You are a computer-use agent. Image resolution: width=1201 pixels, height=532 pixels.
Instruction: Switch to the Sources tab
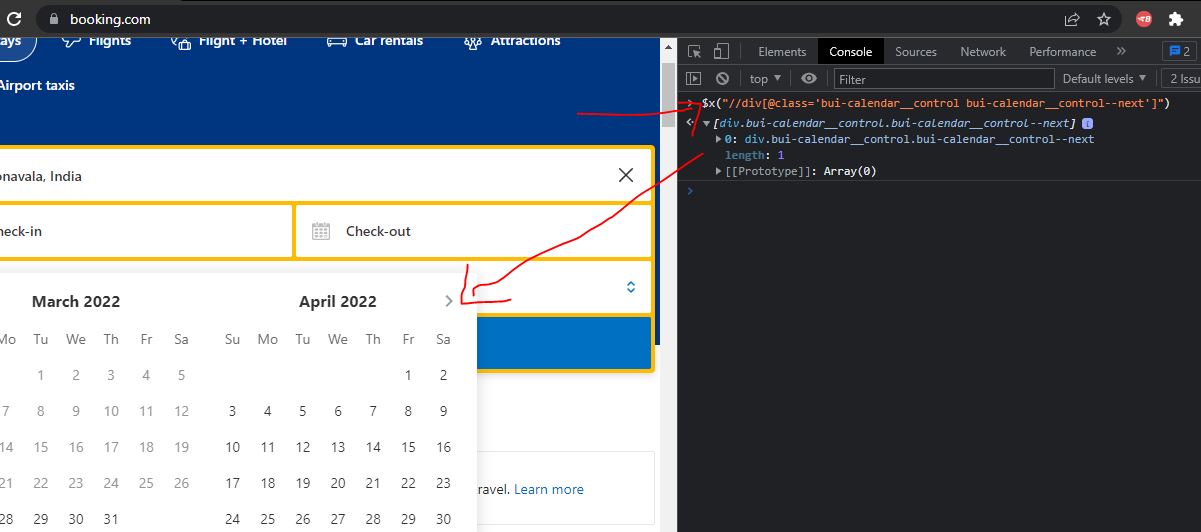916,51
